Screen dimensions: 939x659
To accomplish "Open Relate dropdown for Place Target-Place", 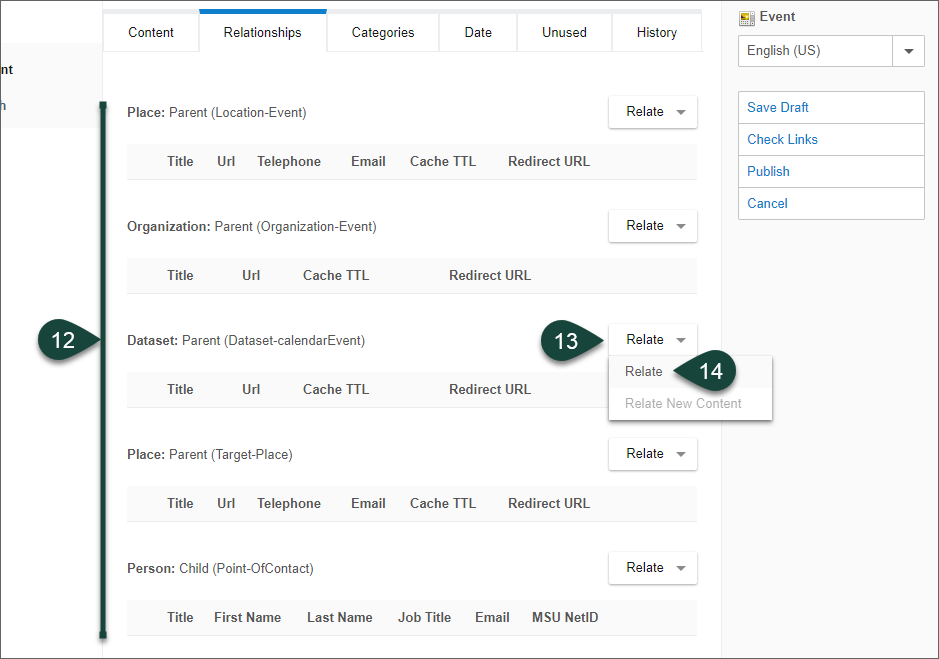I will click(653, 454).
